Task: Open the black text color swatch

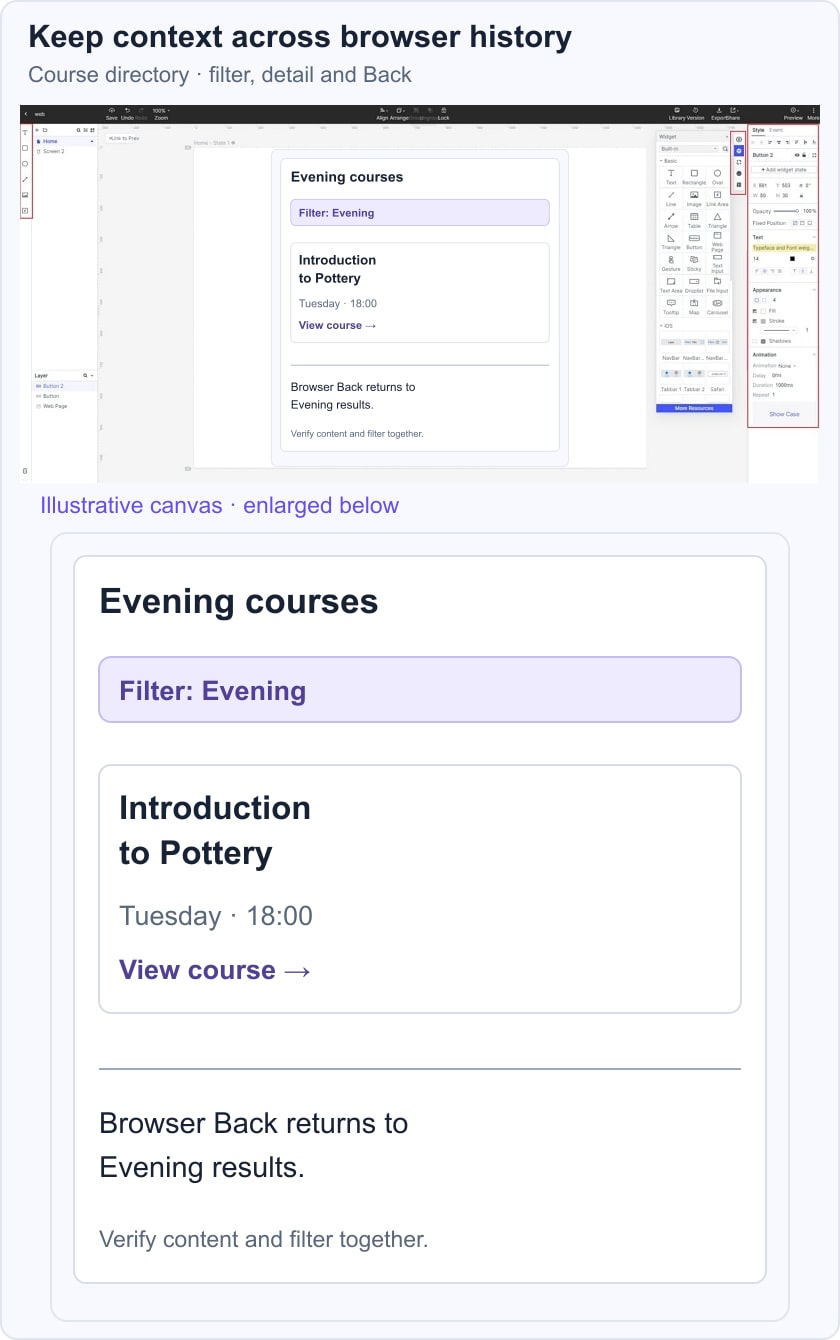Action: point(792,259)
